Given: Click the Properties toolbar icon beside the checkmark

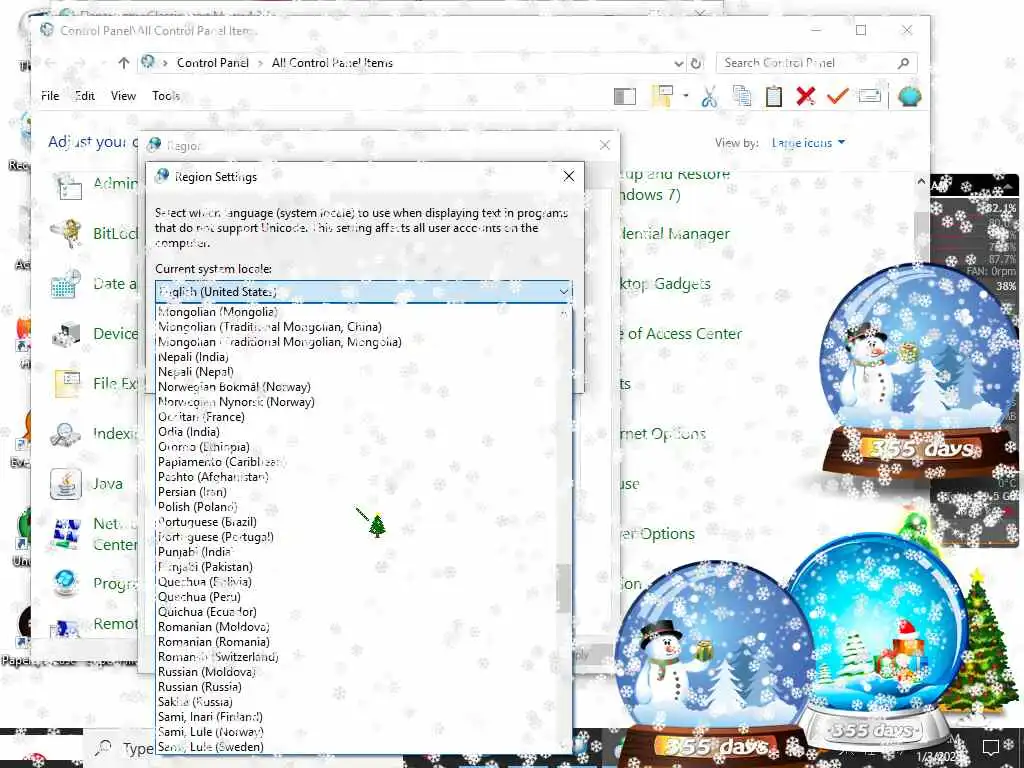Looking at the screenshot, I should tap(869, 97).
